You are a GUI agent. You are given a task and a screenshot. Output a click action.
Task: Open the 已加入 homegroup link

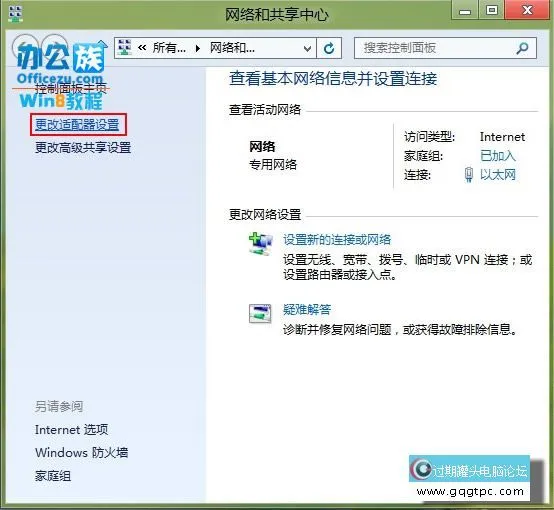point(497,156)
